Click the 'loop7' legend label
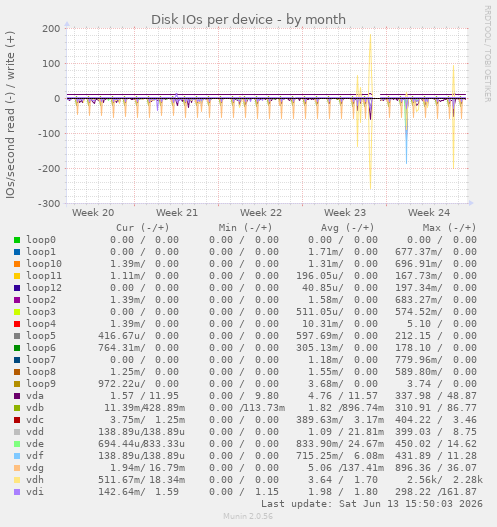 coord(41,360)
